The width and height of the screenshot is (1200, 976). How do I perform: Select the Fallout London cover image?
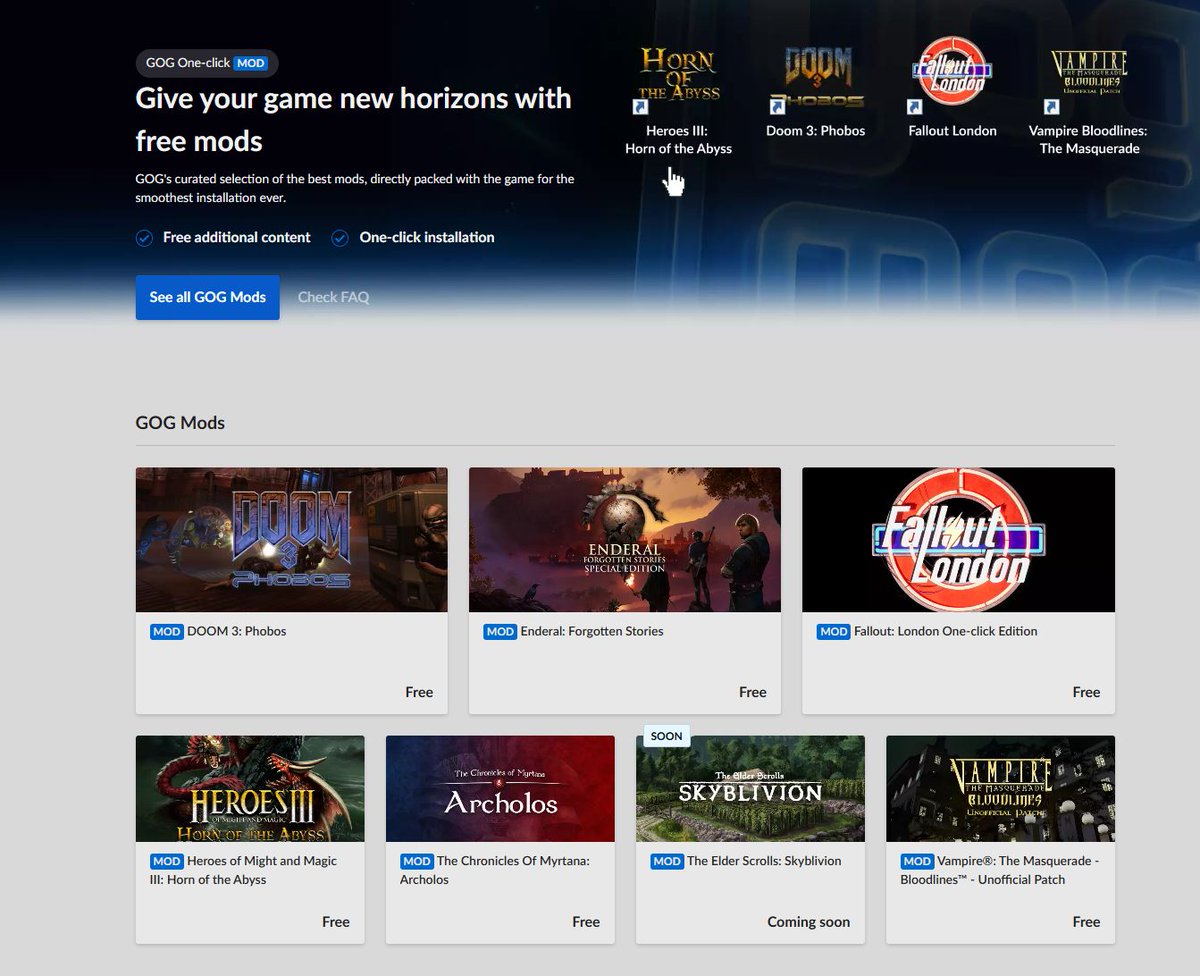pos(958,540)
